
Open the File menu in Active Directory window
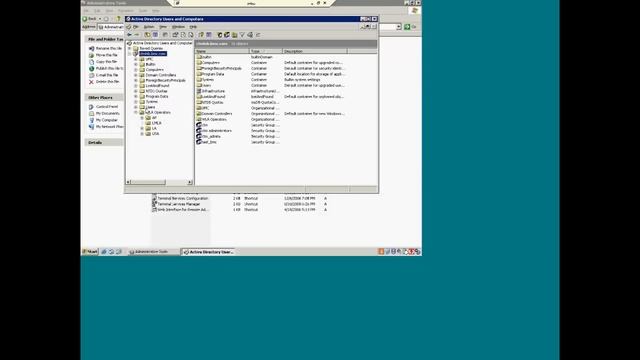[x=136, y=27]
